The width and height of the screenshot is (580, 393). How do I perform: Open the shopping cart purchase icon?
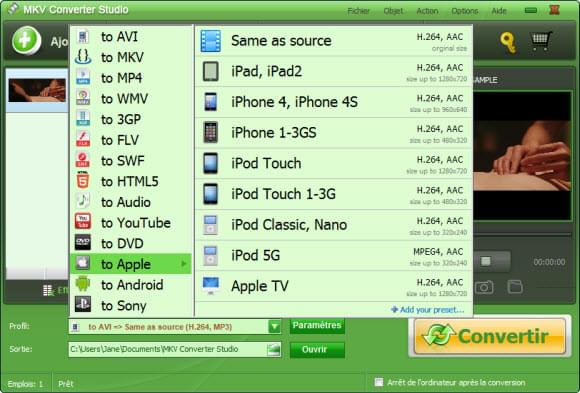point(541,41)
